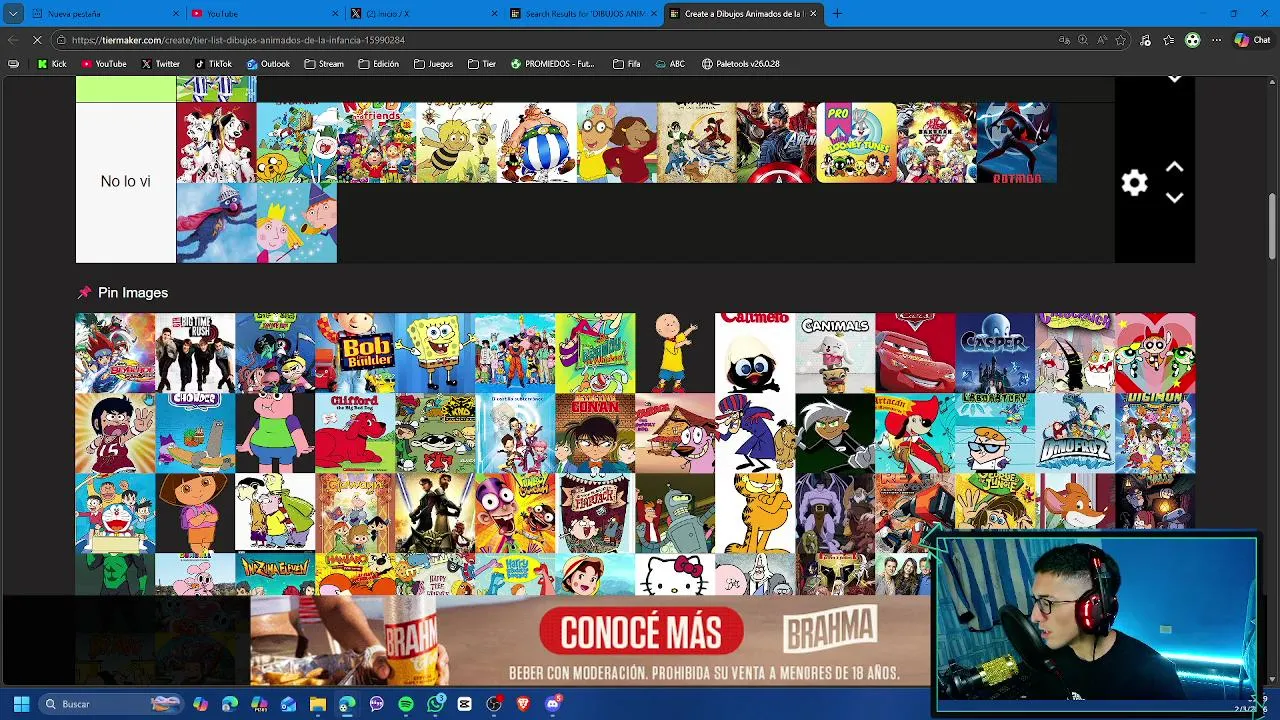Select the Digimon image tile
This screenshot has height=720, width=1280.
(x=1155, y=433)
